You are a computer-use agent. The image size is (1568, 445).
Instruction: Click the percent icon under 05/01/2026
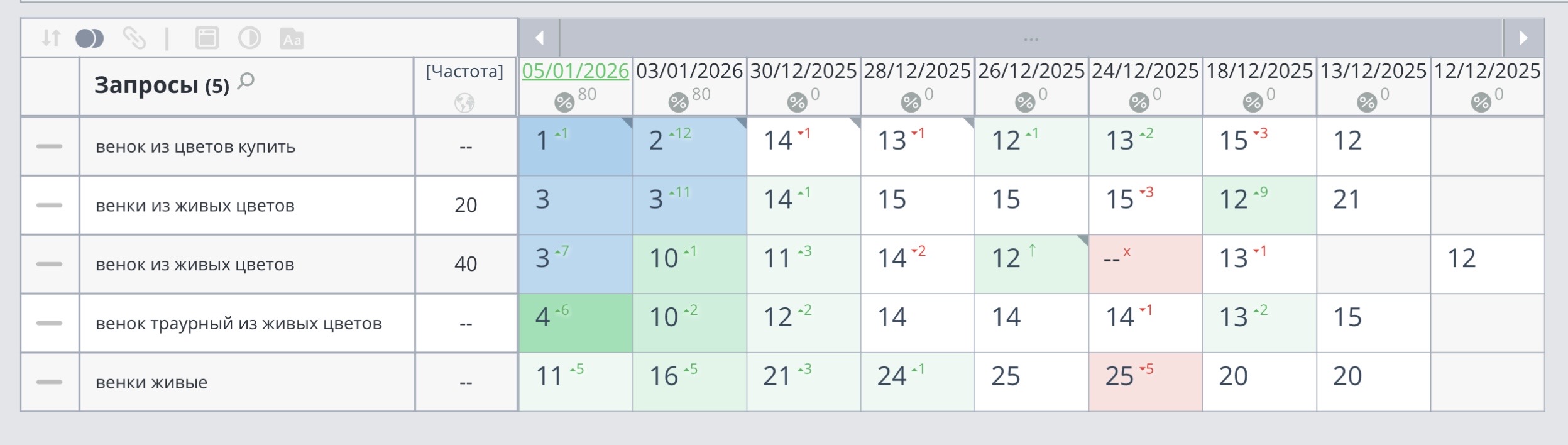(564, 102)
